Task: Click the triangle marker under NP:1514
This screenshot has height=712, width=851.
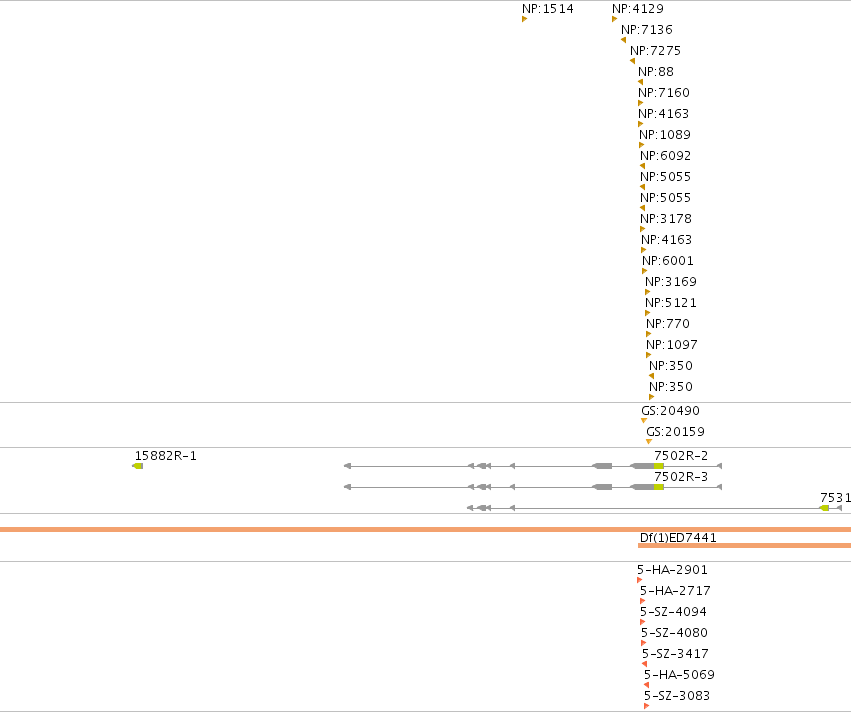Action: click(524, 19)
